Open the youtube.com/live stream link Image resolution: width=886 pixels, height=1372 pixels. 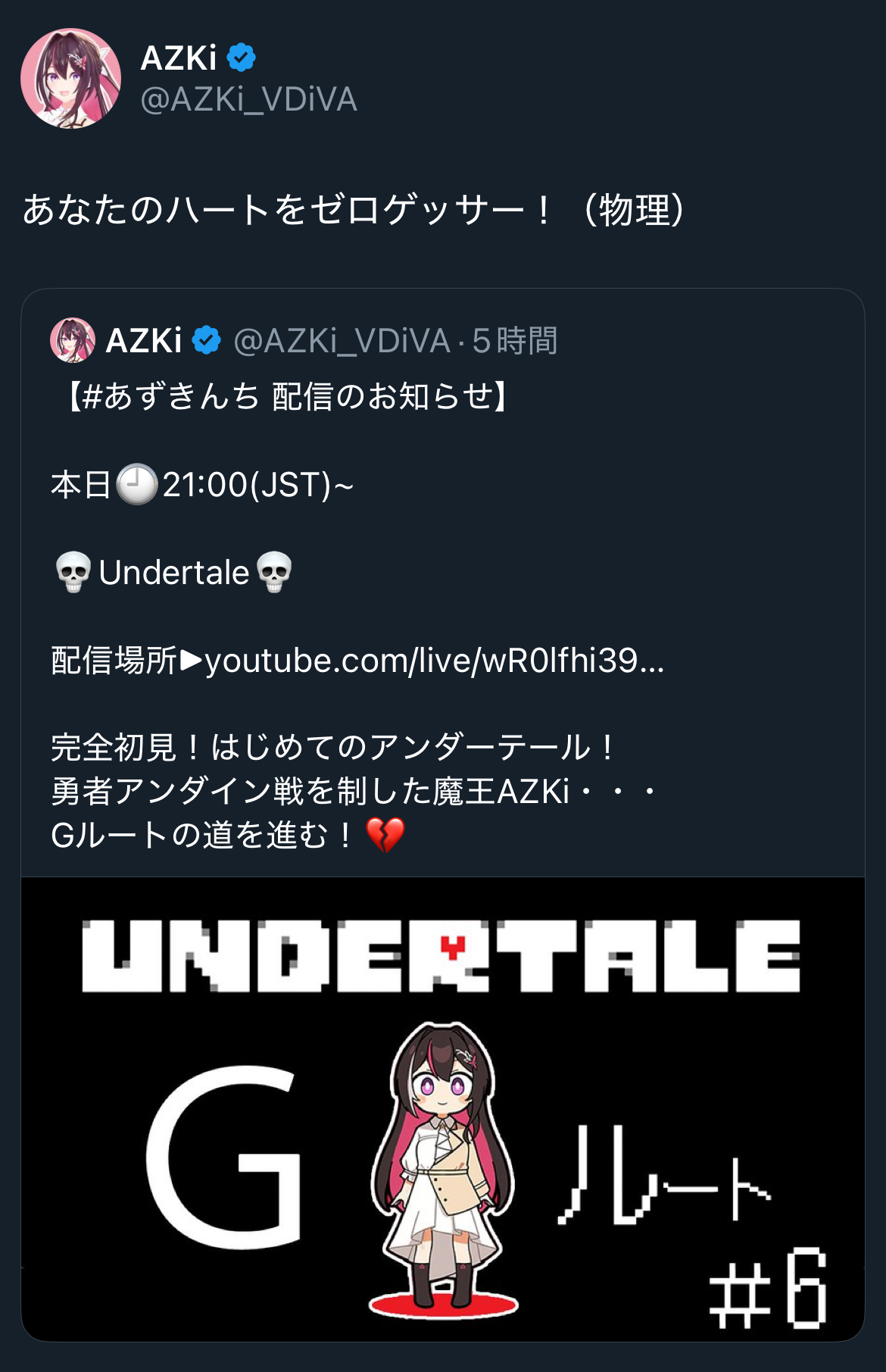tap(435, 660)
